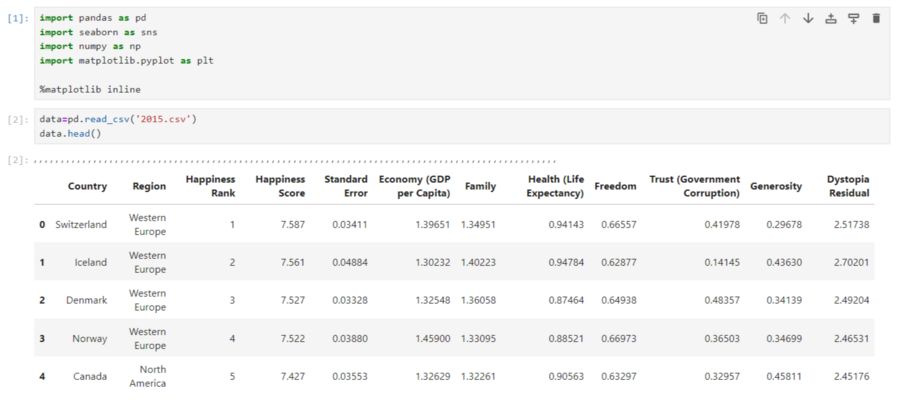The width and height of the screenshot is (900, 400).
Task: Click the Happiness Rank column header
Action: click(x=210, y=186)
